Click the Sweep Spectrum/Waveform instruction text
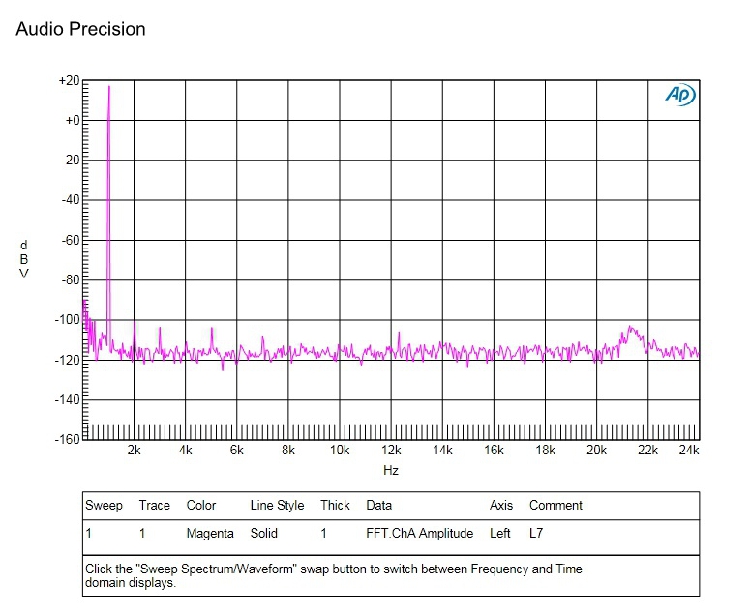This screenshot has width=750, height=613. (x=334, y=576)
